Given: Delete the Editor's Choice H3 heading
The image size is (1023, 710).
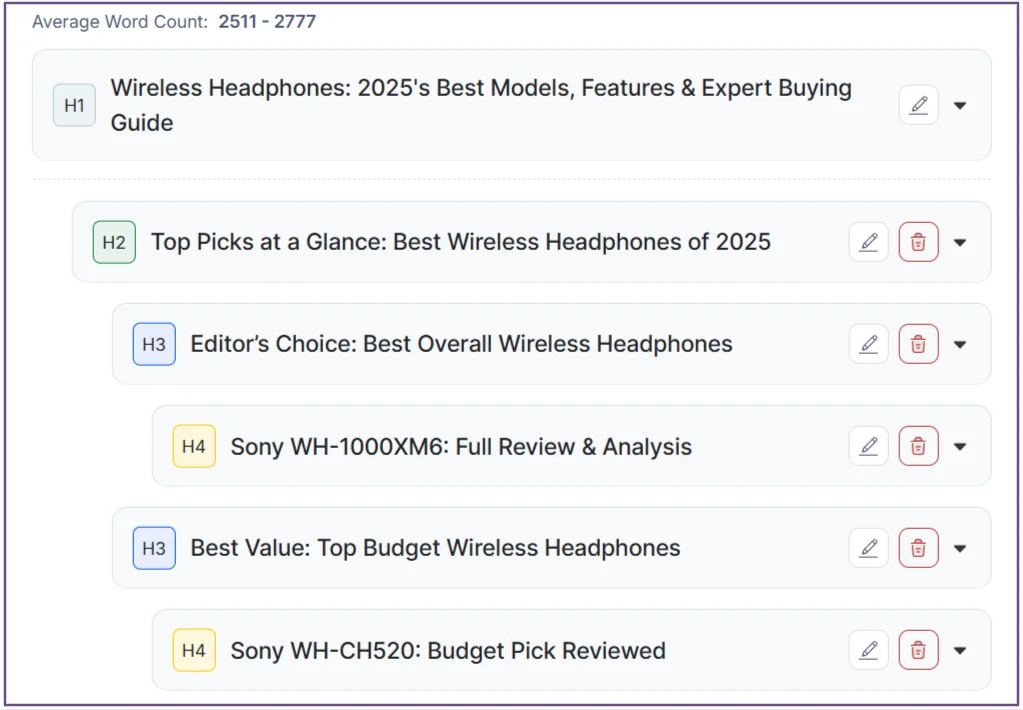Looking at the screenshot, I should [x=918, y=344].
